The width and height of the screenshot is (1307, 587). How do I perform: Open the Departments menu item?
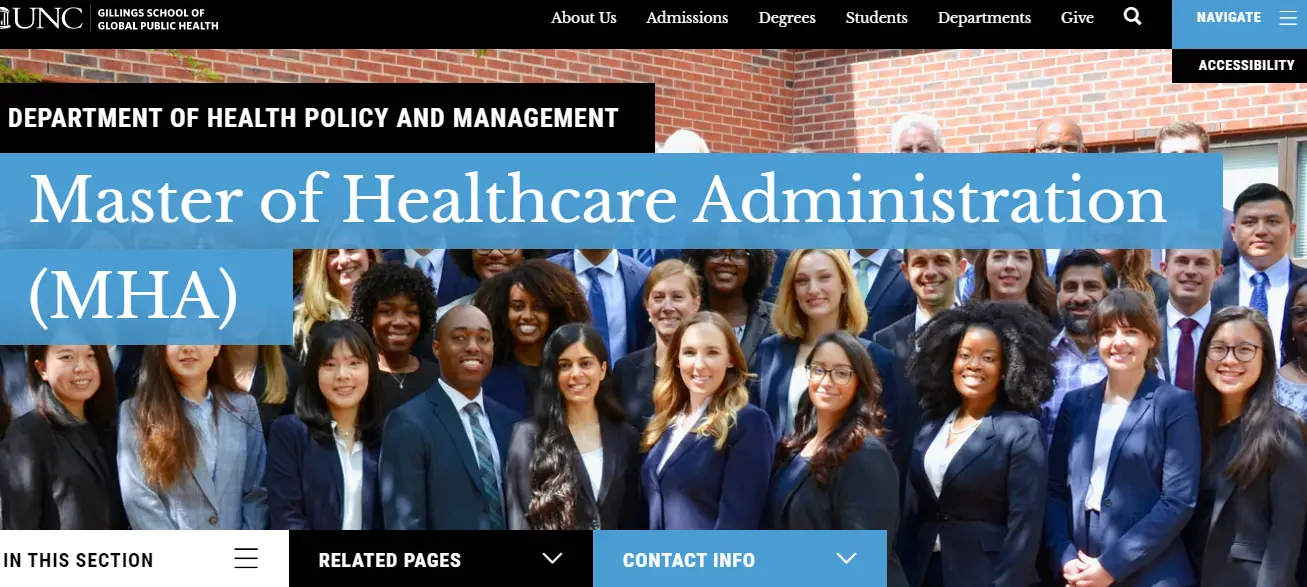[x=984, y=18]
